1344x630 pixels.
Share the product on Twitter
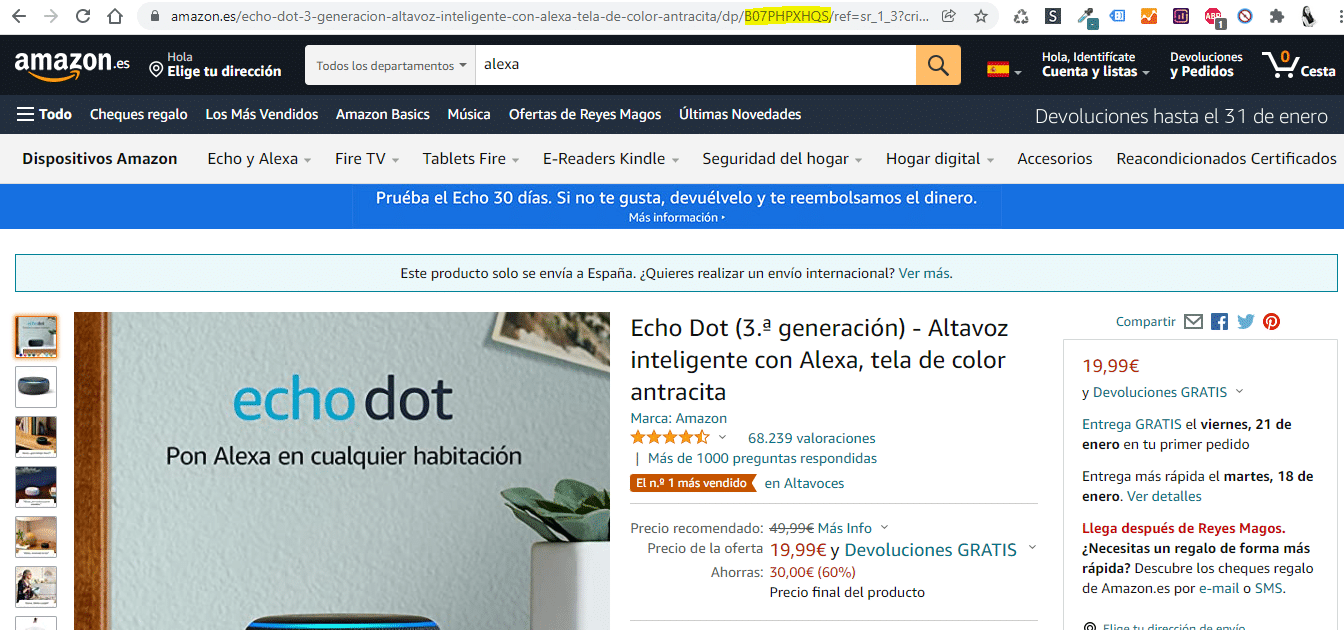pos(1245,321)
